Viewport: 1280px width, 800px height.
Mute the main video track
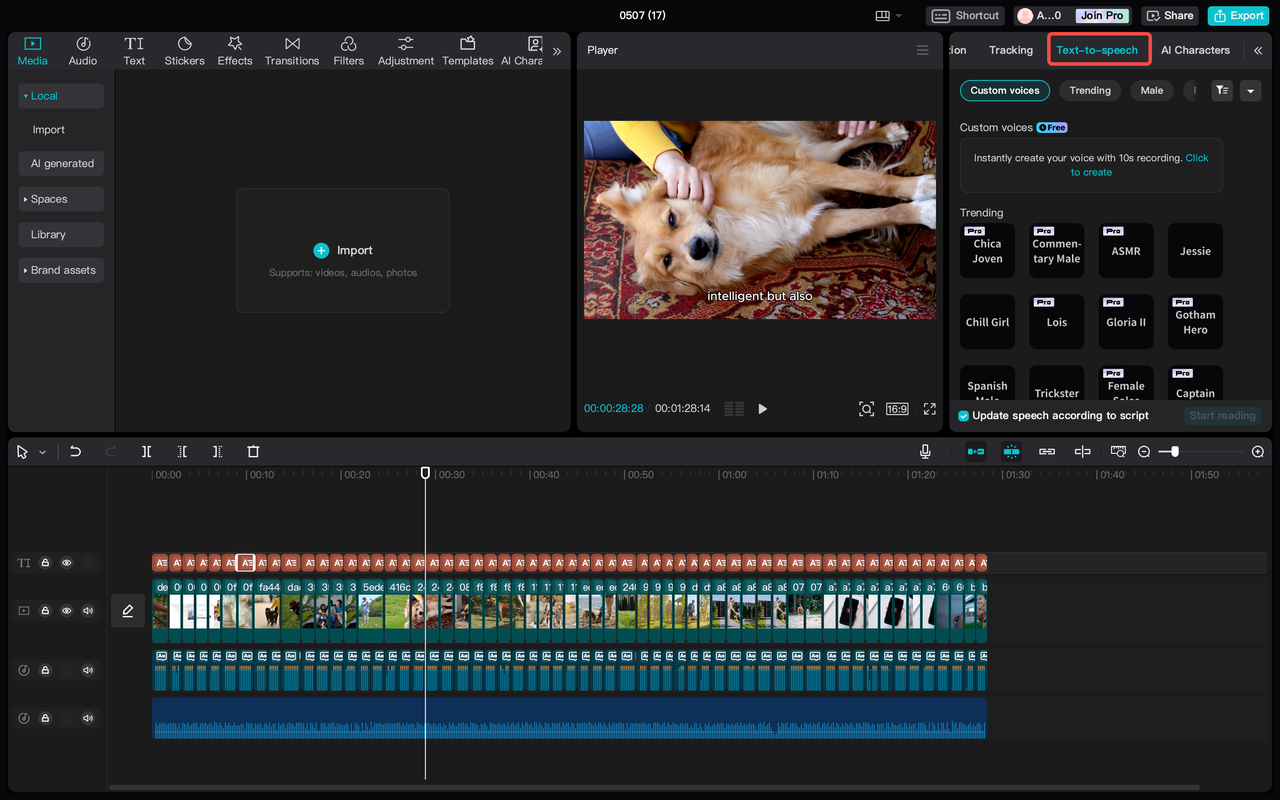pos(88,611)
